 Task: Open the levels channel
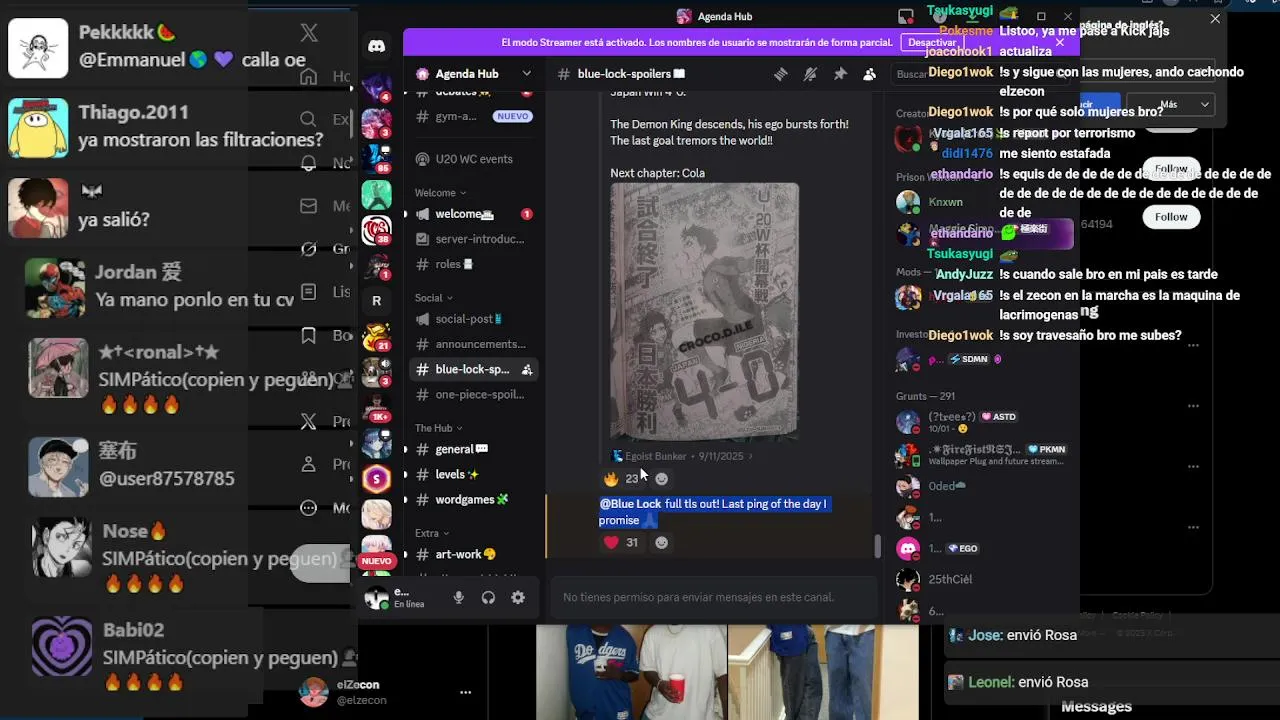[472, 474]
